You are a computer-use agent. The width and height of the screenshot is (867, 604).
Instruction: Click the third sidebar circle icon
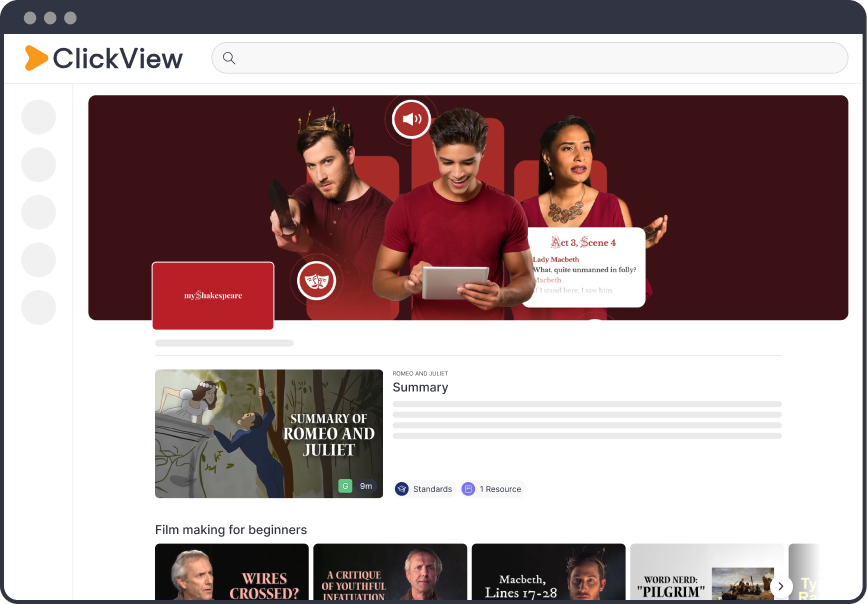pyautogui.click(x=39, y=212)
